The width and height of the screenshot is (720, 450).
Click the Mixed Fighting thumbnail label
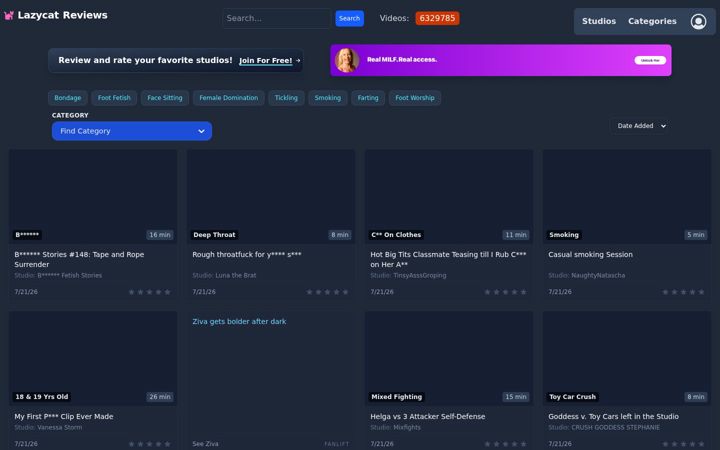(x=396, y=397)
